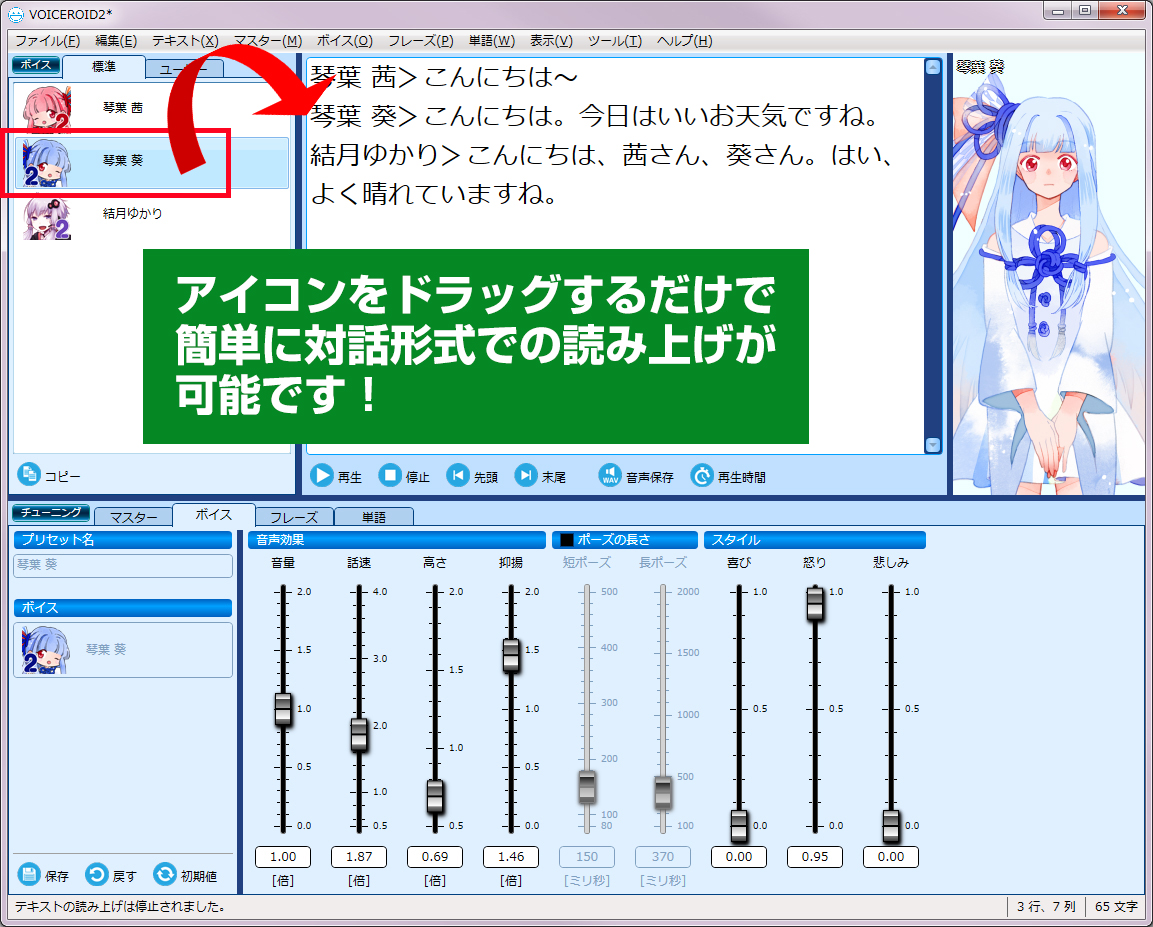
Task: Click the 琴葉 葵 preset voice thumbnail
Action: click(46, 650)
